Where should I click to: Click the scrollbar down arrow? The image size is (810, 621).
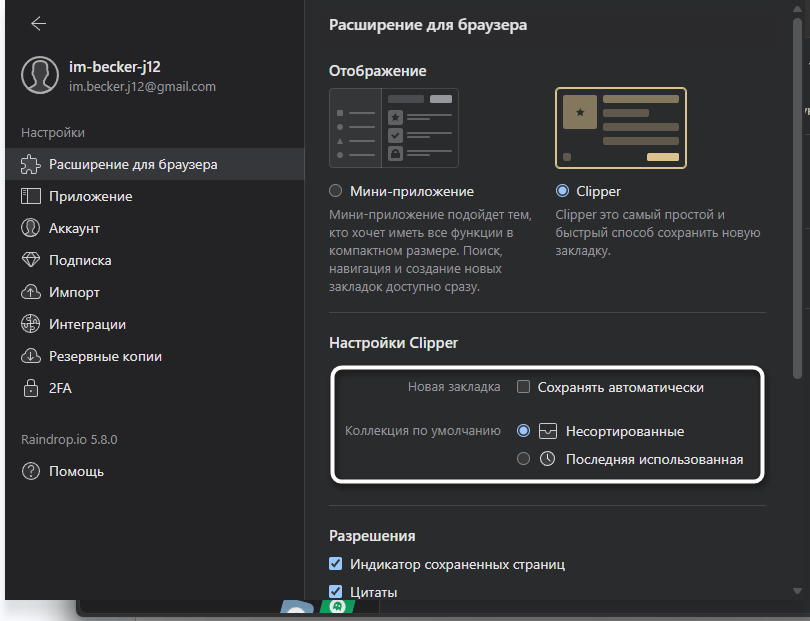point(797,591)
